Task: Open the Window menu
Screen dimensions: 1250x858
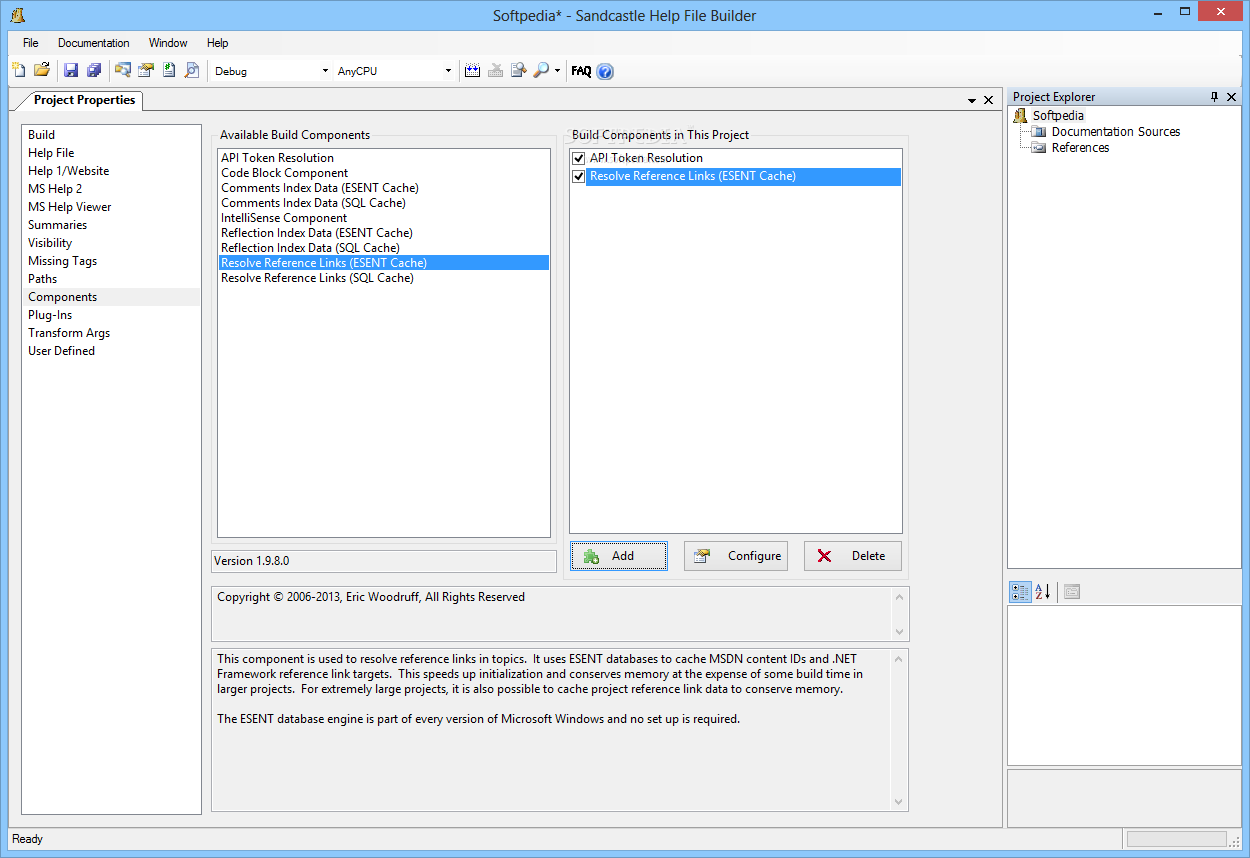Action: [168, 43]
